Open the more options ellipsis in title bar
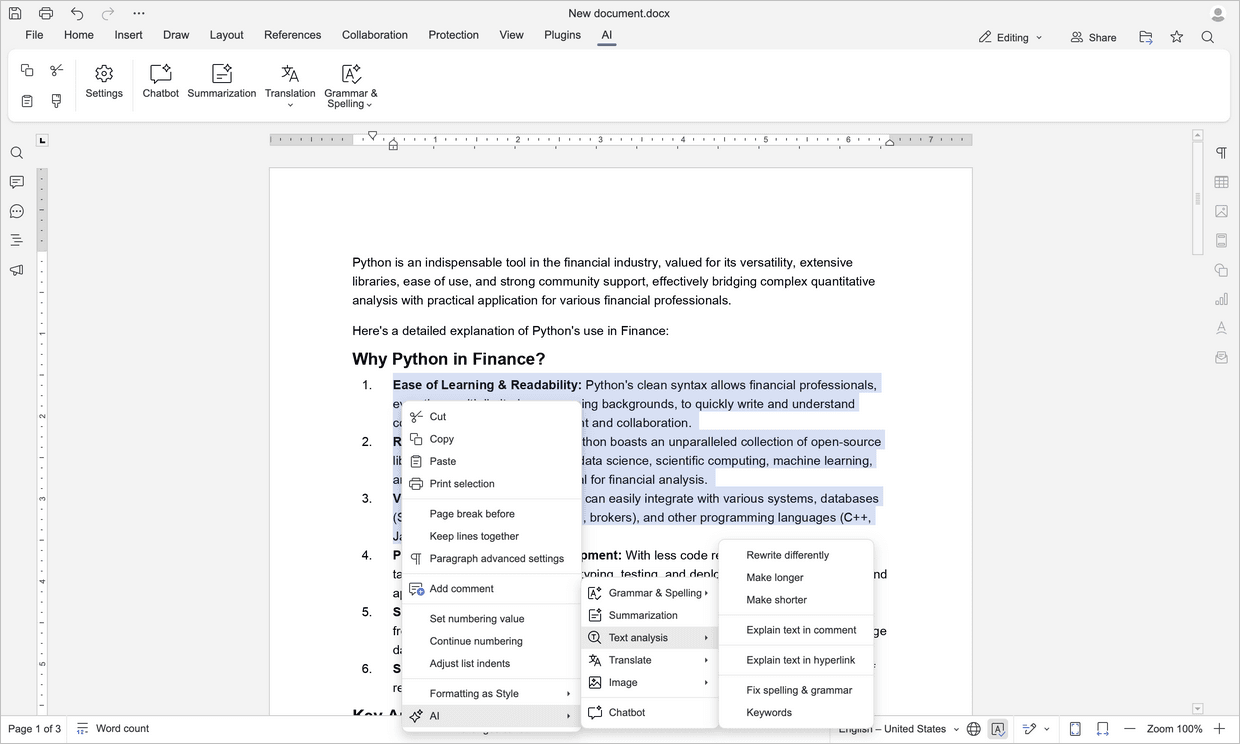Viewport: 1240px width, 744px height. coord(139,13)
